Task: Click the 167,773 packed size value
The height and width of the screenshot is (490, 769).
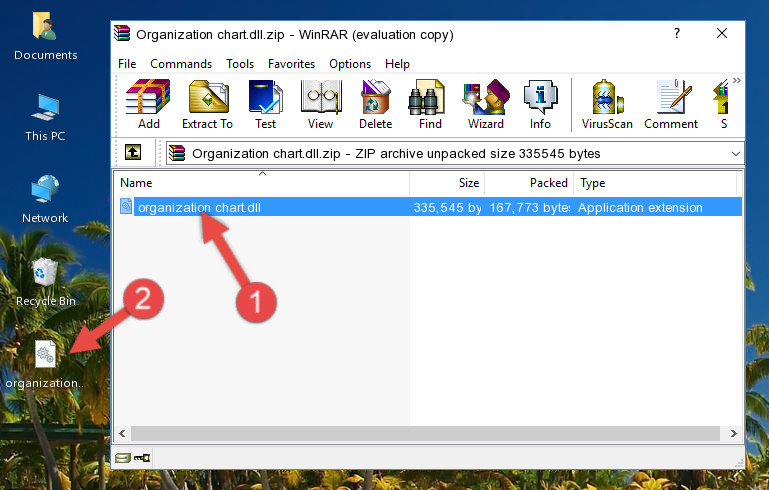Action: coord(530,207)
